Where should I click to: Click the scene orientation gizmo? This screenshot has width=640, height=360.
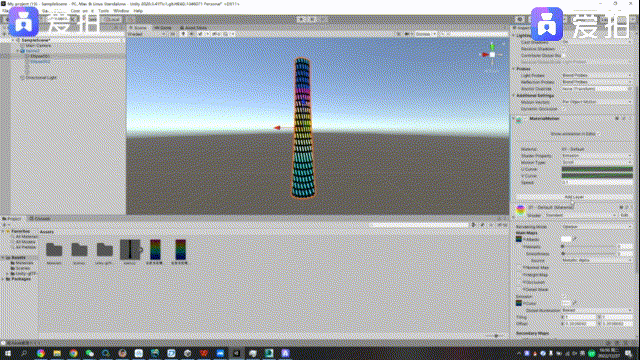(492, 54)
